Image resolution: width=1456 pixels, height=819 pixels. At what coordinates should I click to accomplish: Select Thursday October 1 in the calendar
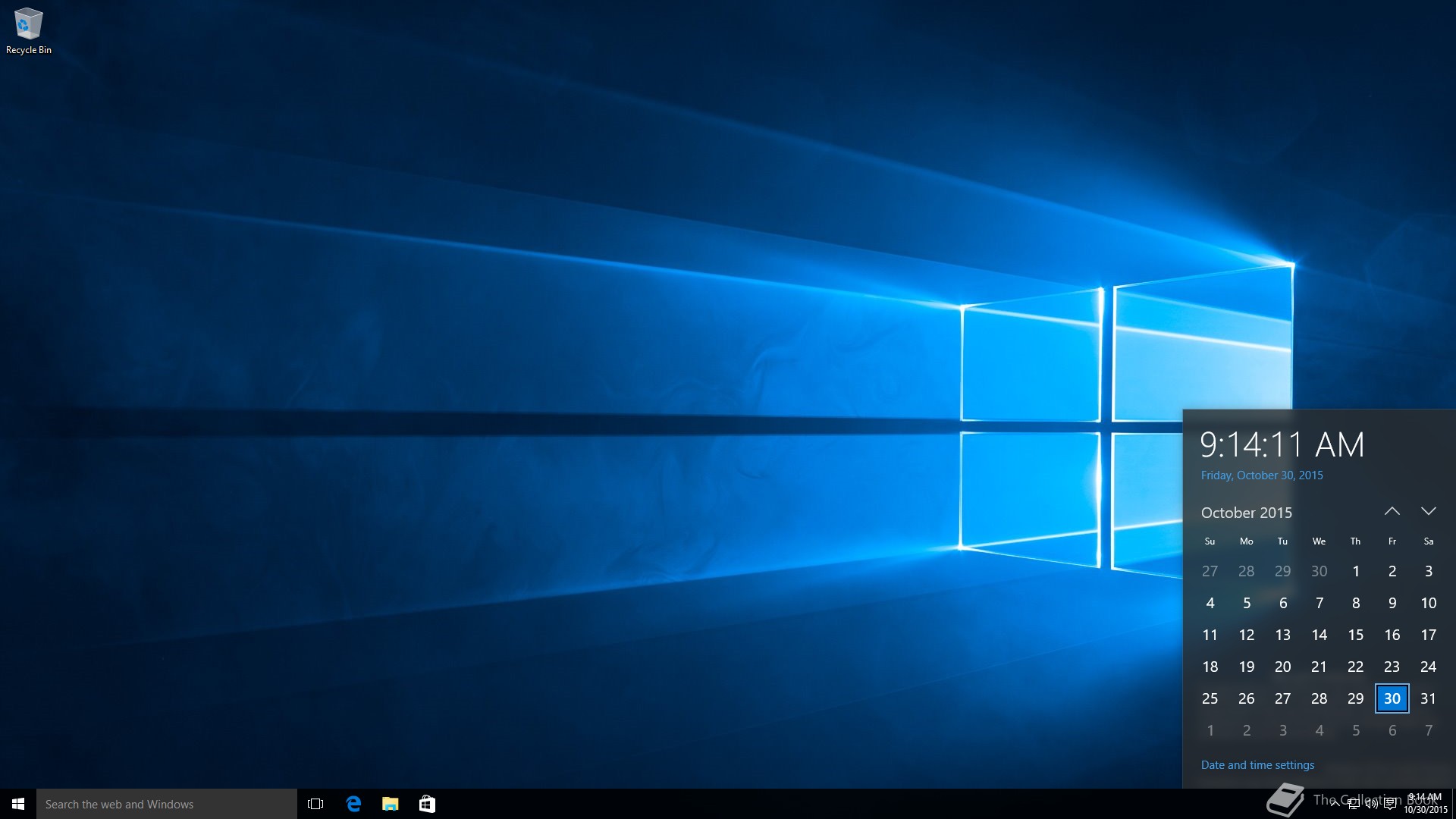(x=1356, y=571)
